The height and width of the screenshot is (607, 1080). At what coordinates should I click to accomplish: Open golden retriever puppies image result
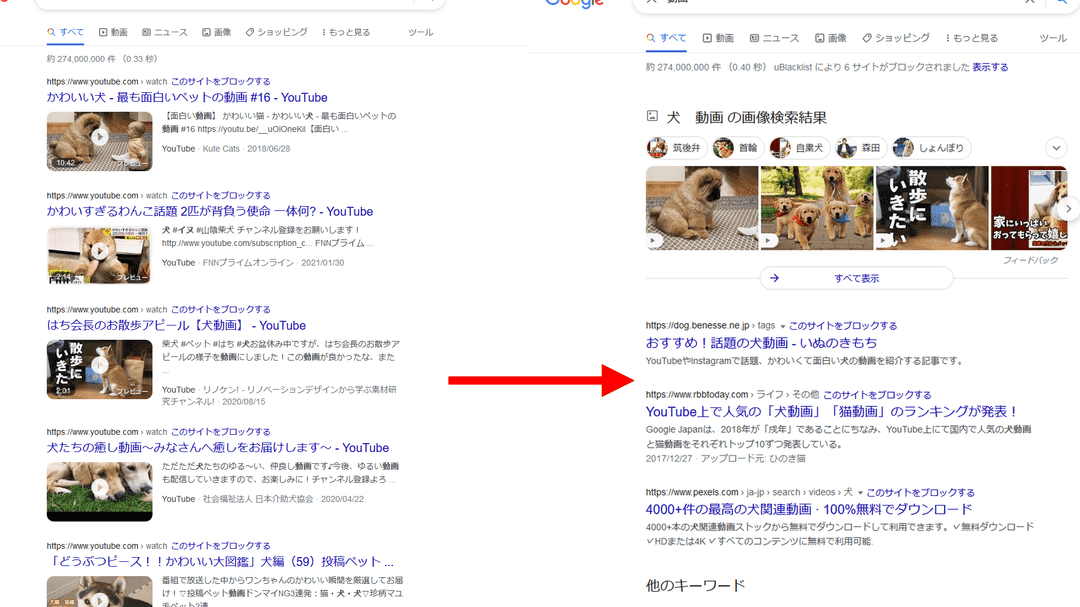coord(816,207)
